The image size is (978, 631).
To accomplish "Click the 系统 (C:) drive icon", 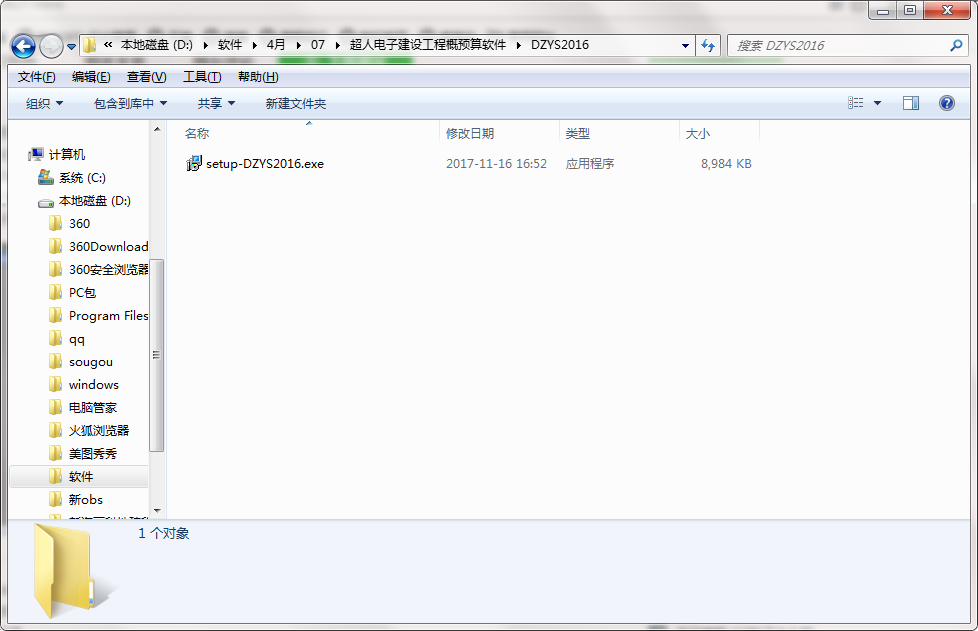I will pyautogui.click(x=46, y=177).
